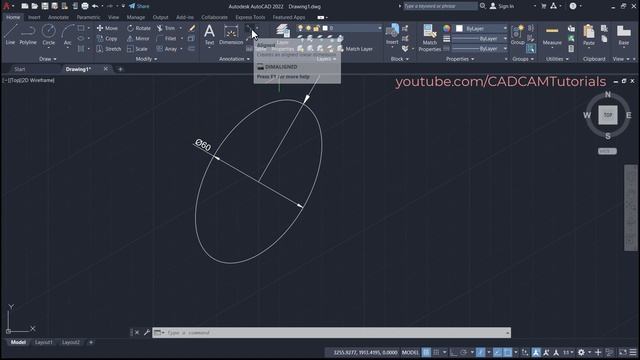Toggle the drawing grid display in status bar
The height and width of the screenshot is (360, 640).
click(426, 352)
